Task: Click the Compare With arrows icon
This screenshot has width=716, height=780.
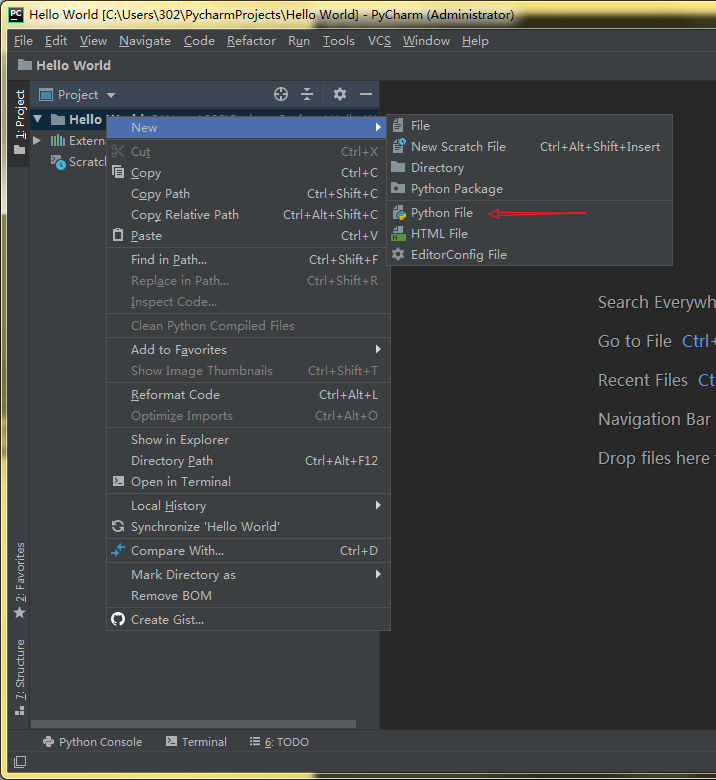Action: click(118, 550)
